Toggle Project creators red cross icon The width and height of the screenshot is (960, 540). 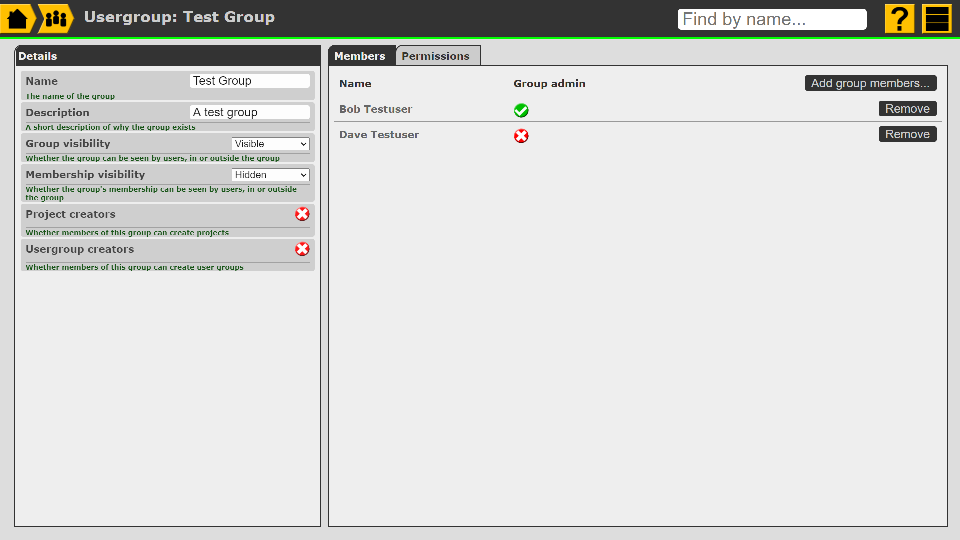302,214
